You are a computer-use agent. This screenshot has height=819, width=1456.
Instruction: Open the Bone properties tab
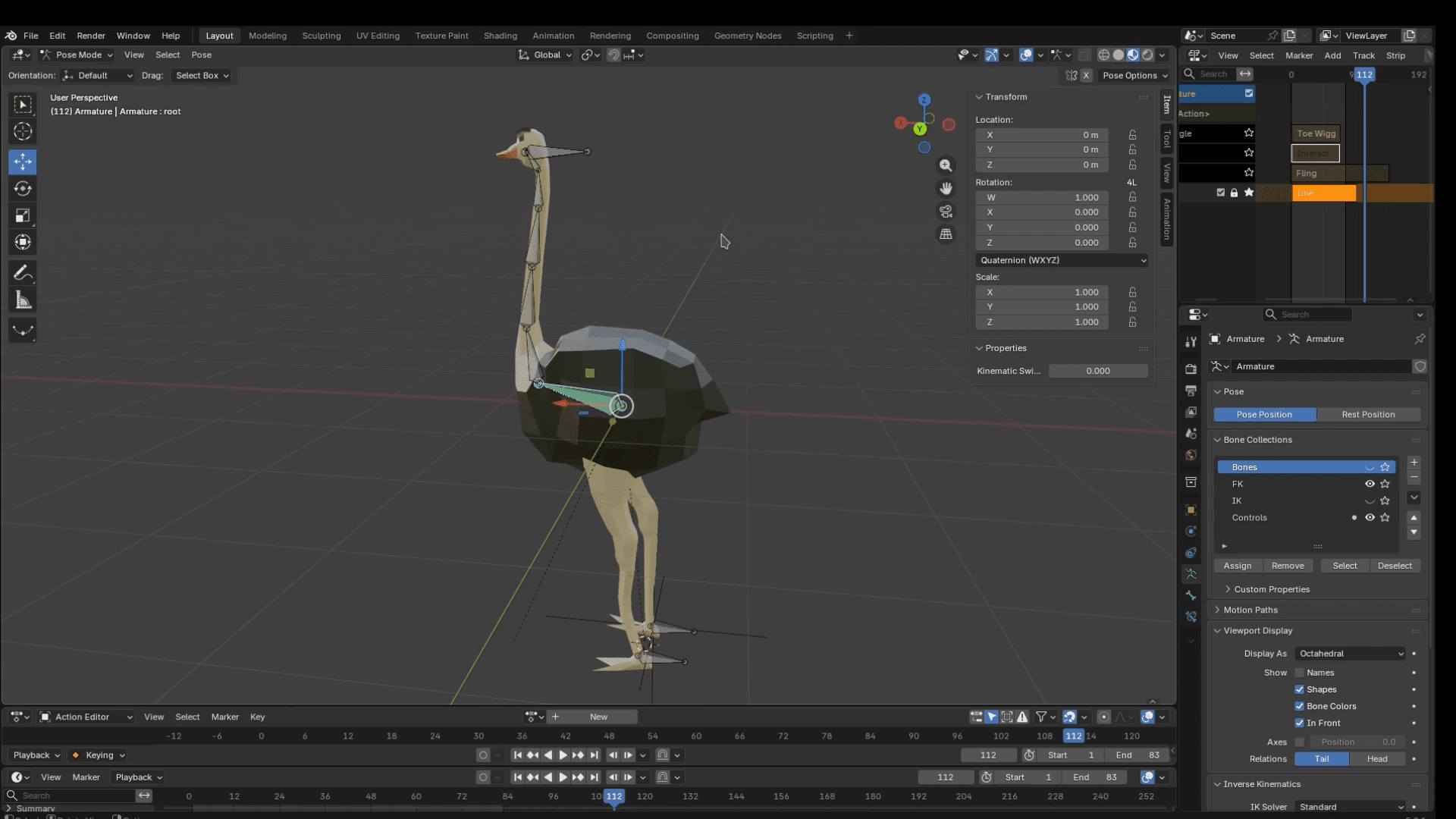click(1190, 595)
